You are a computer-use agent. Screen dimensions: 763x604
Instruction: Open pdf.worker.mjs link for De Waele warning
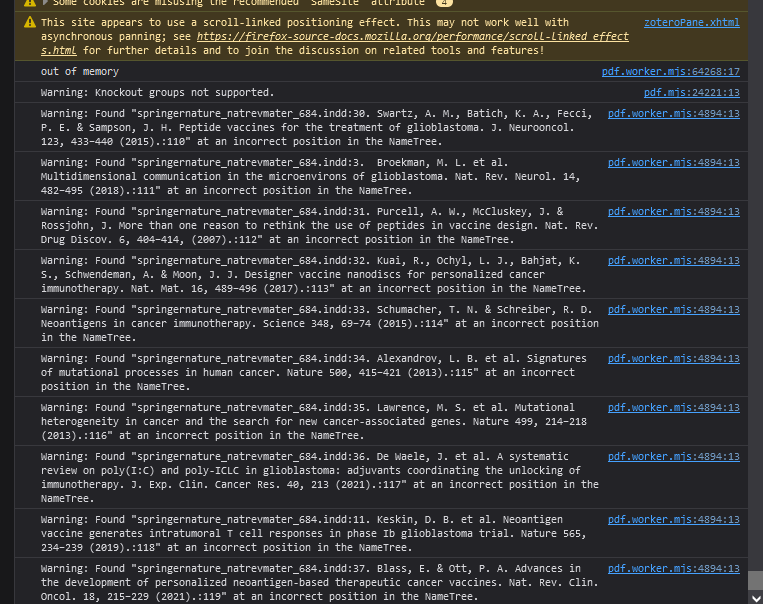(673, 457)
